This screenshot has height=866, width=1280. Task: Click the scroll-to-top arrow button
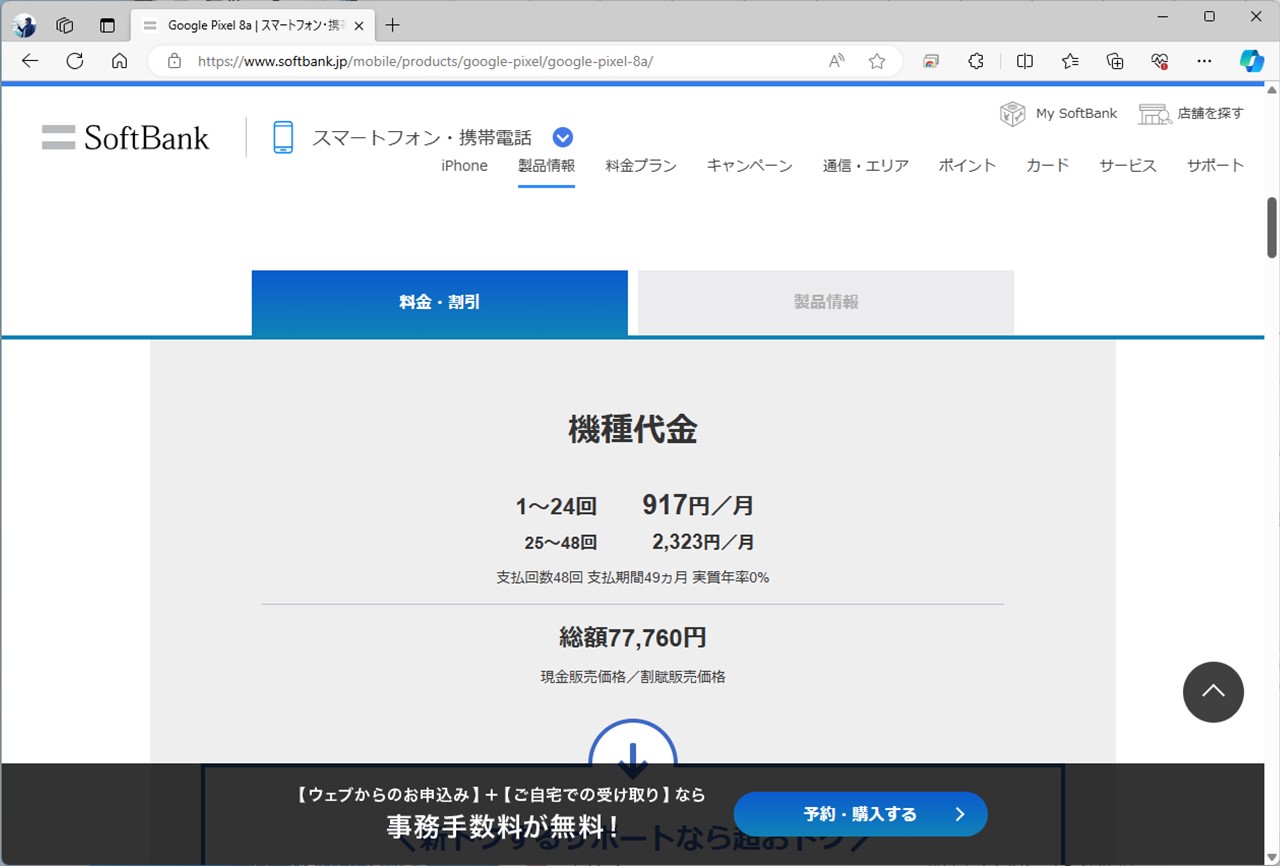[x=1213, y=691]
